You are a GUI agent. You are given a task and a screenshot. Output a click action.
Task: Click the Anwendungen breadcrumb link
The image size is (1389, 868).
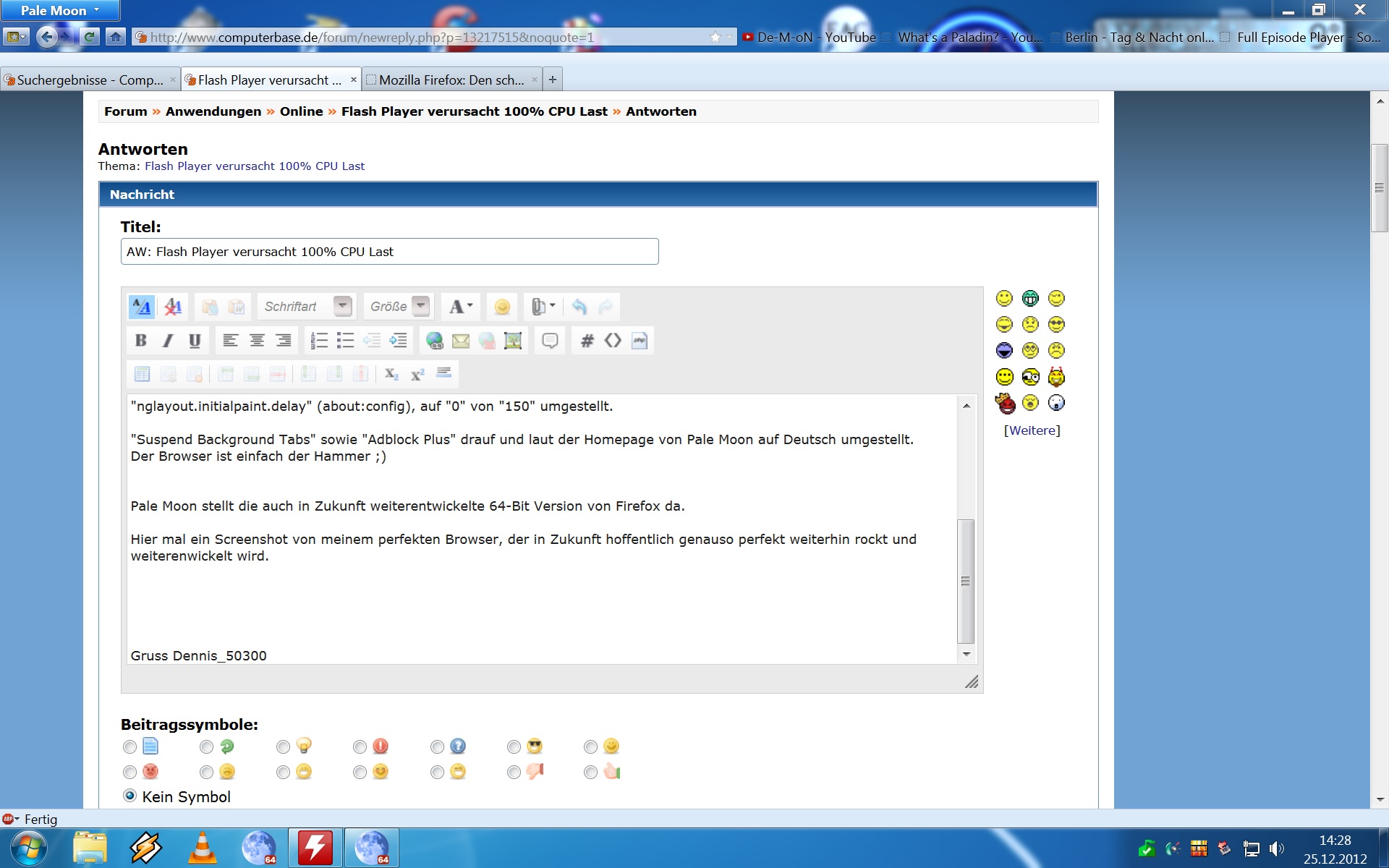(x=213, y=111)
